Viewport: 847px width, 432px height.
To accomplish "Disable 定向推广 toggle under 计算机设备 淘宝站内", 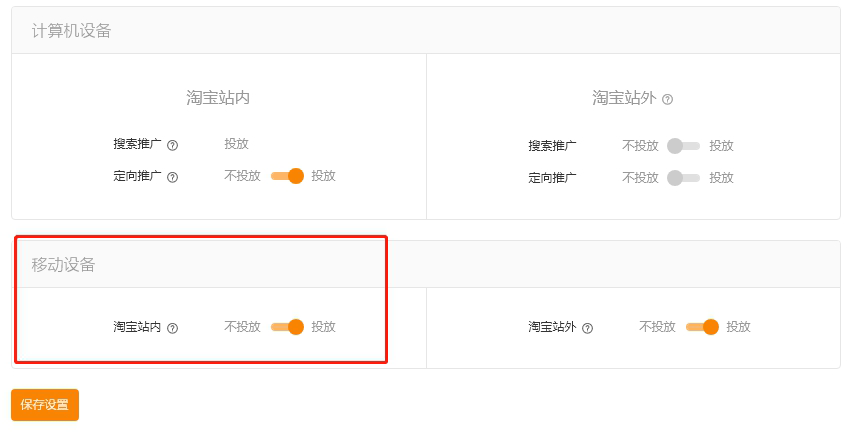I will tap(287, 176).
